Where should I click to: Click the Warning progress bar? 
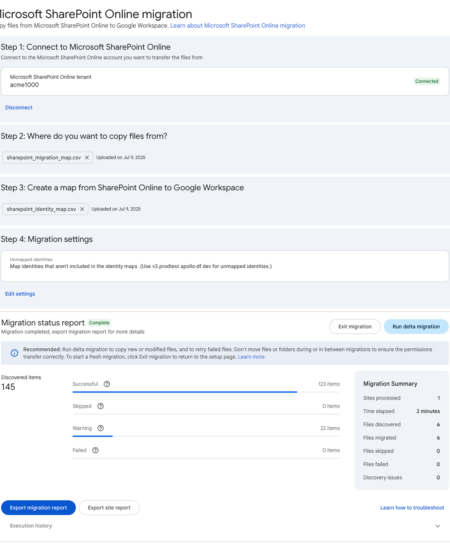[206, 436]
